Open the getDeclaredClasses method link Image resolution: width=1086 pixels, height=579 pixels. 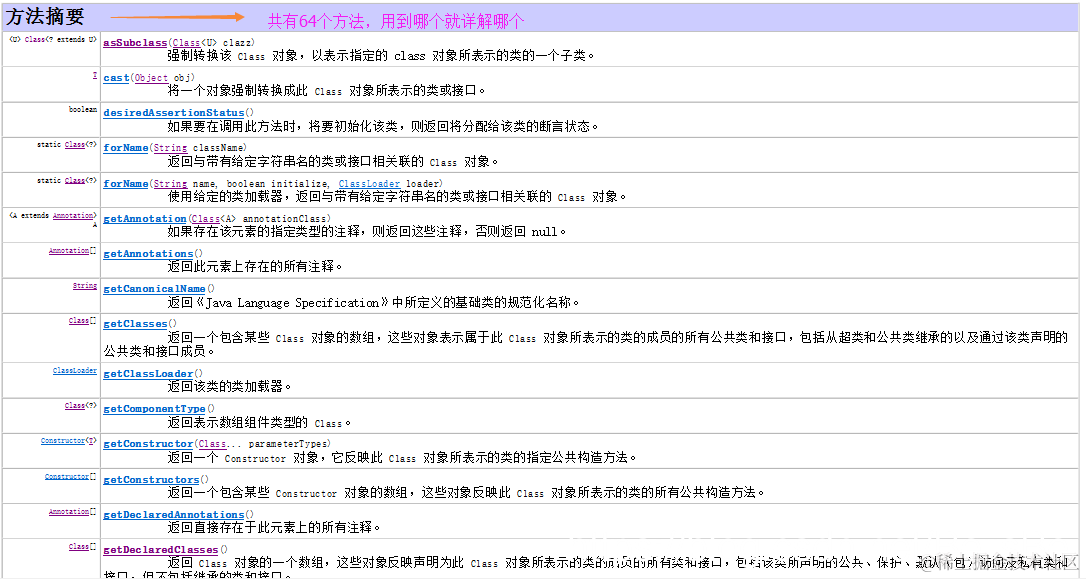[161, 550]
